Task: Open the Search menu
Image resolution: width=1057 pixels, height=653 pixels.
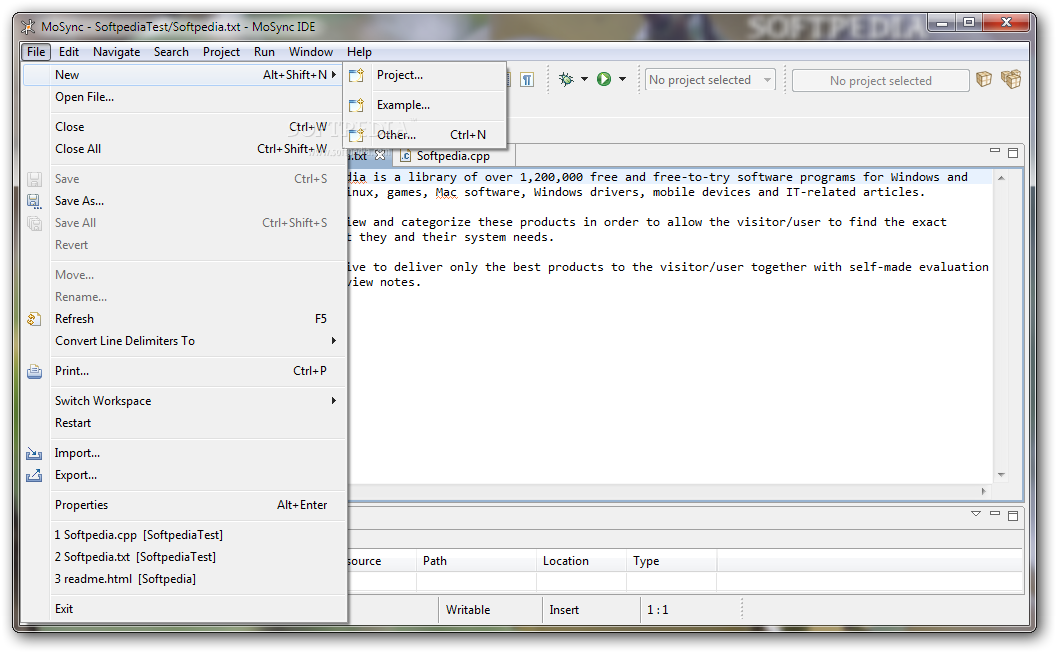Action: [x=171, y=52]
